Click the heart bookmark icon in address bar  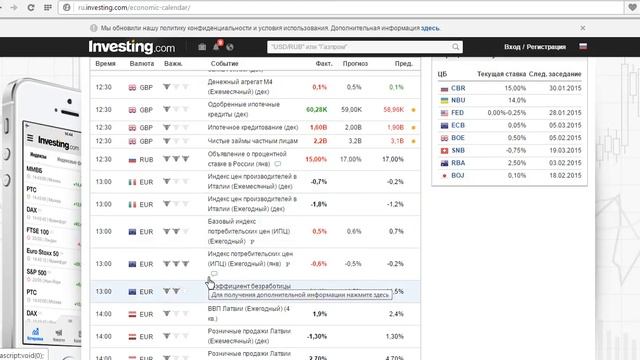point(632,7)
